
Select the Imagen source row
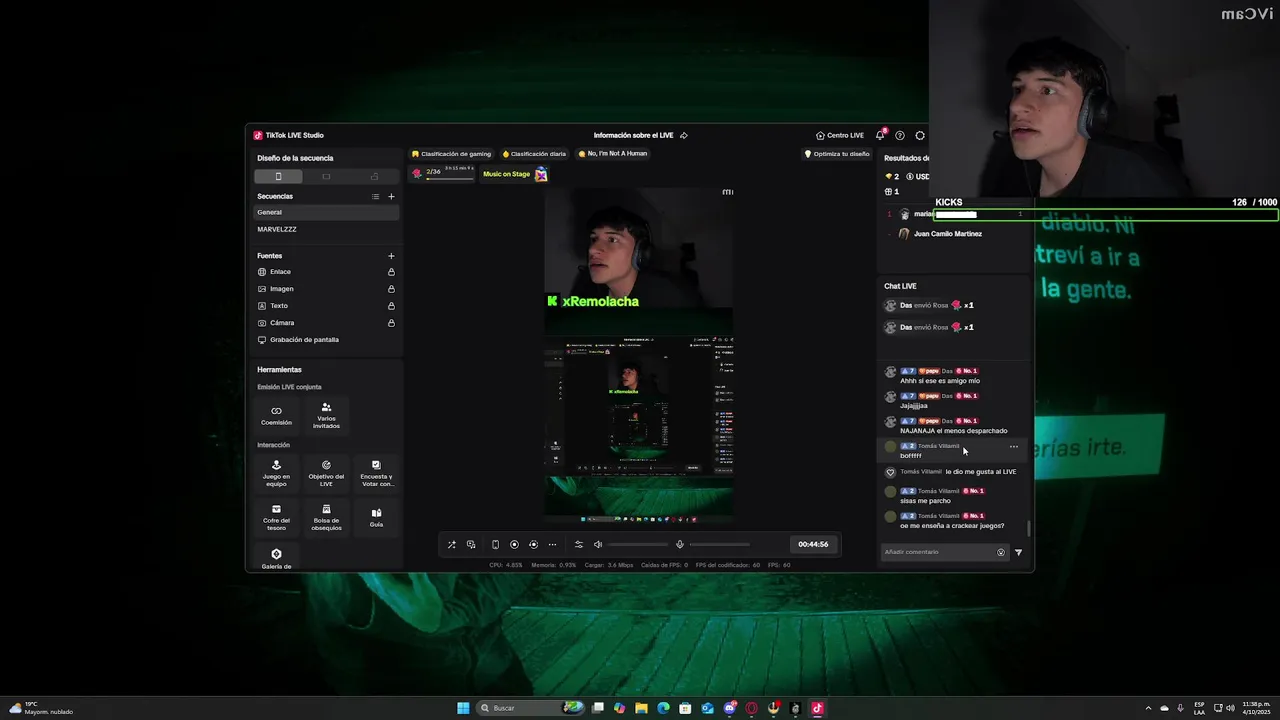coord(327,289)
